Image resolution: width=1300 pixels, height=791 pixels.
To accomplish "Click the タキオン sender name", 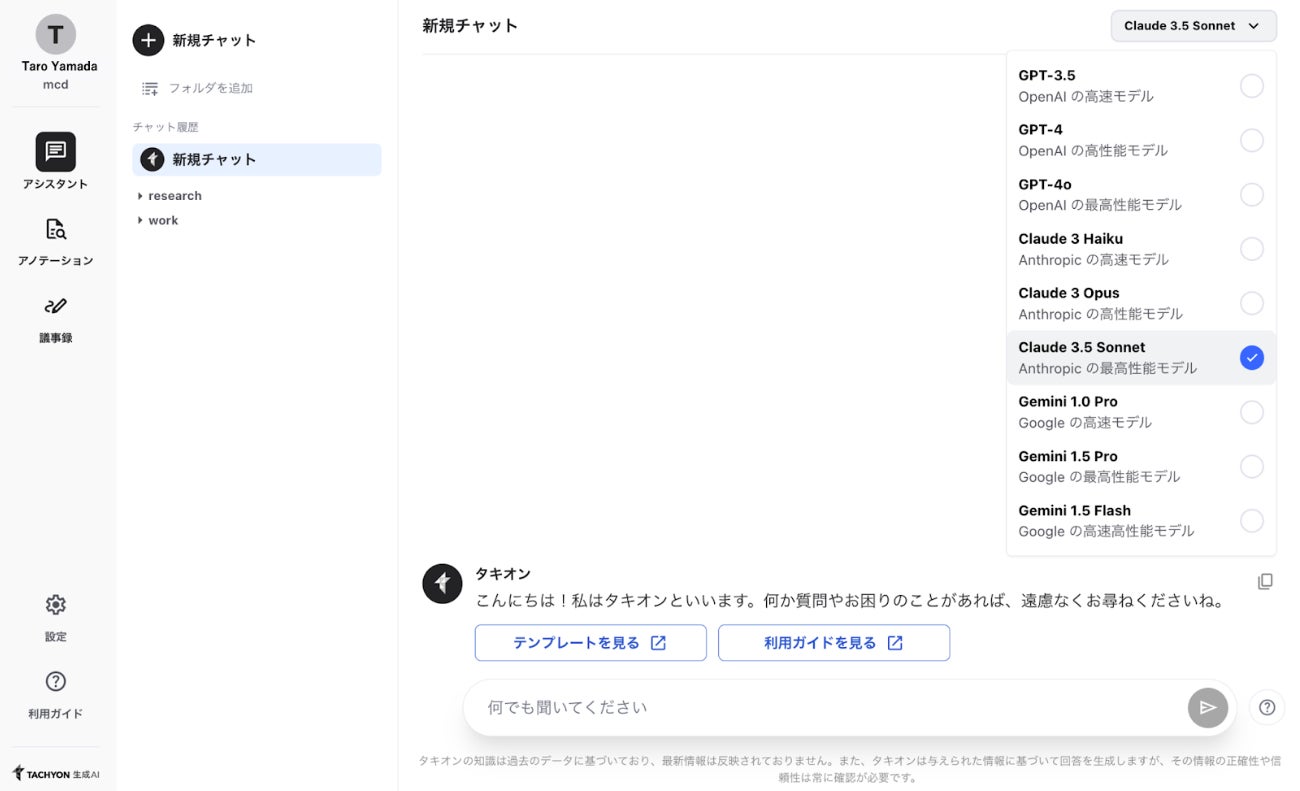I will pos(503,574).
